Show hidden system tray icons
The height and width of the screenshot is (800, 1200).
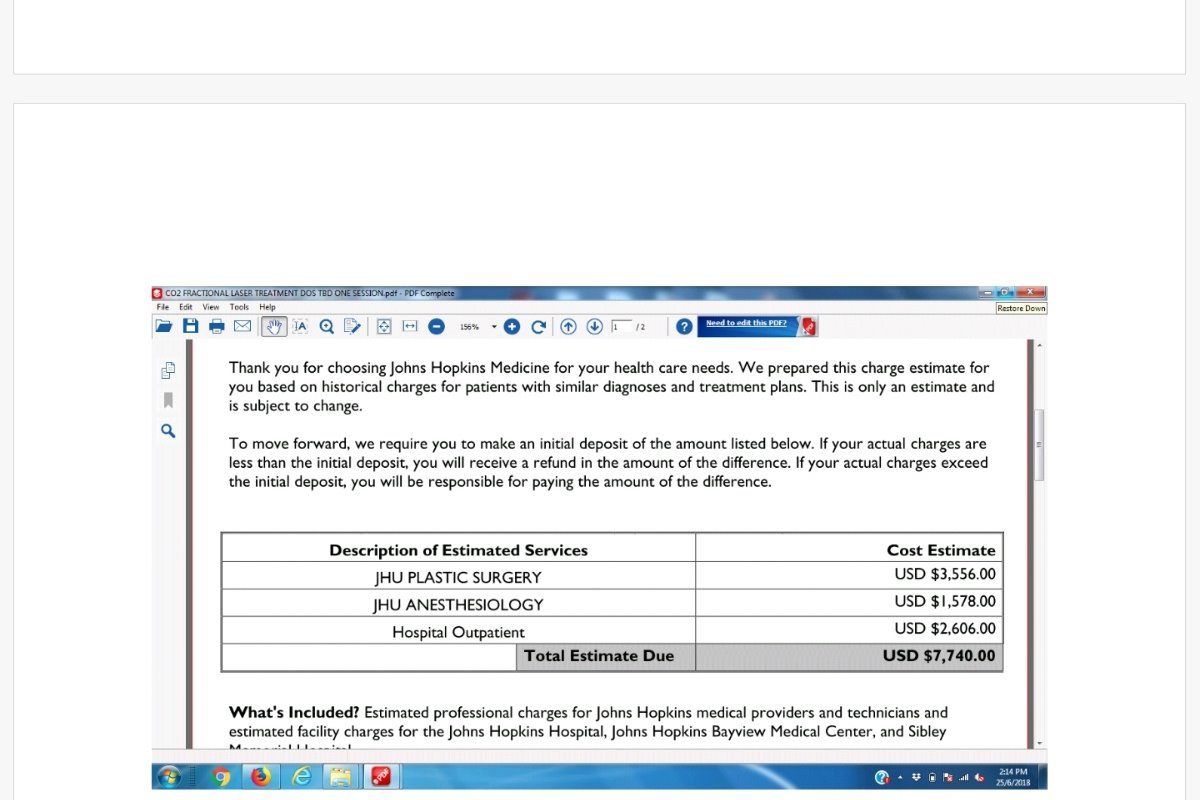900,777
